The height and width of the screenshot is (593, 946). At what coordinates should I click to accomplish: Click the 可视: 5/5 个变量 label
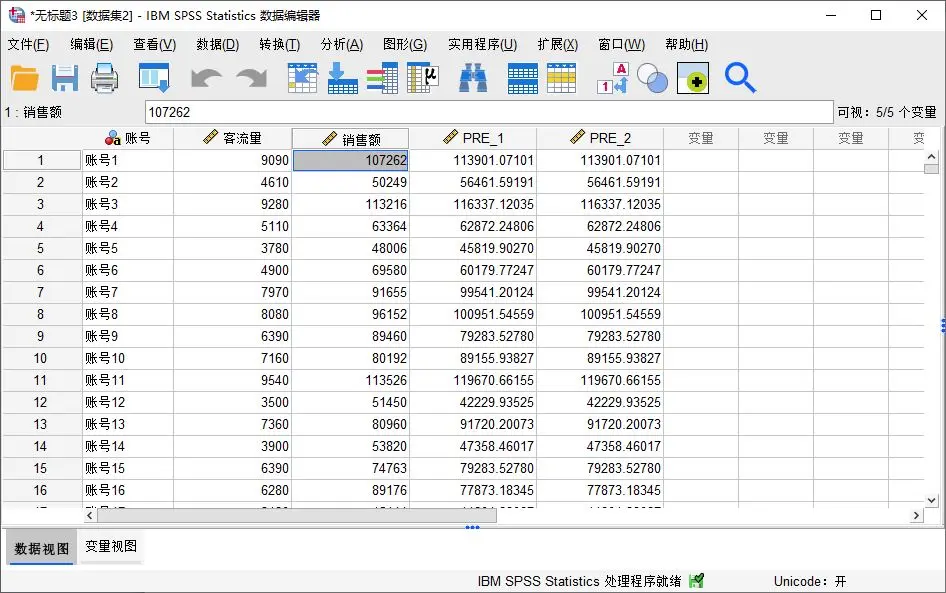(x=887, y=112)
